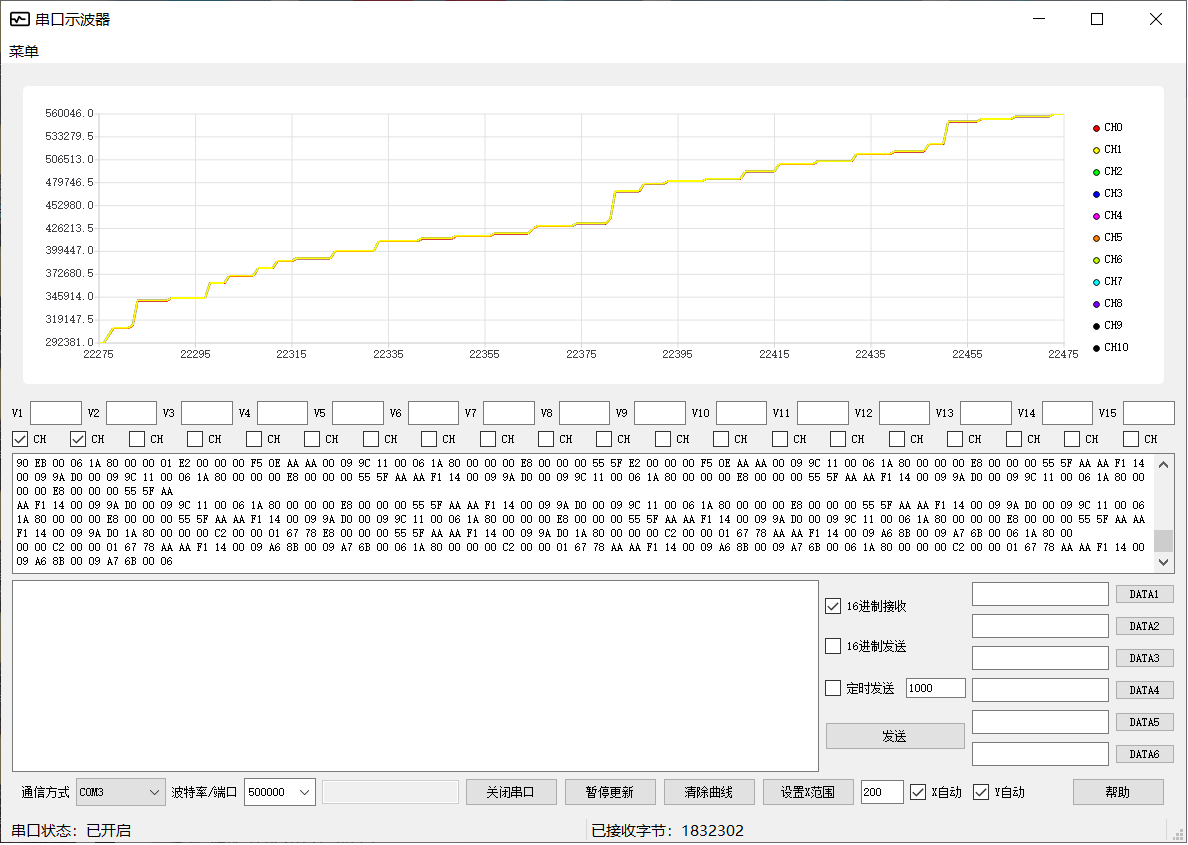Click the magenta CH4 legend dot

pyautogui.click(x=1096, y=216)
